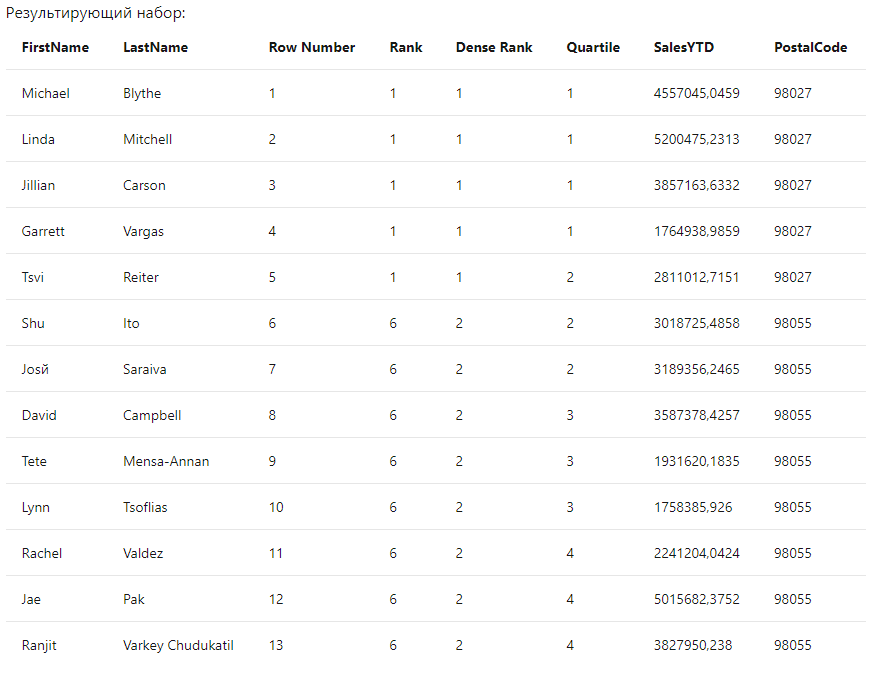
Task: Click the Dense Rank column header
Action: coord(494,47)
